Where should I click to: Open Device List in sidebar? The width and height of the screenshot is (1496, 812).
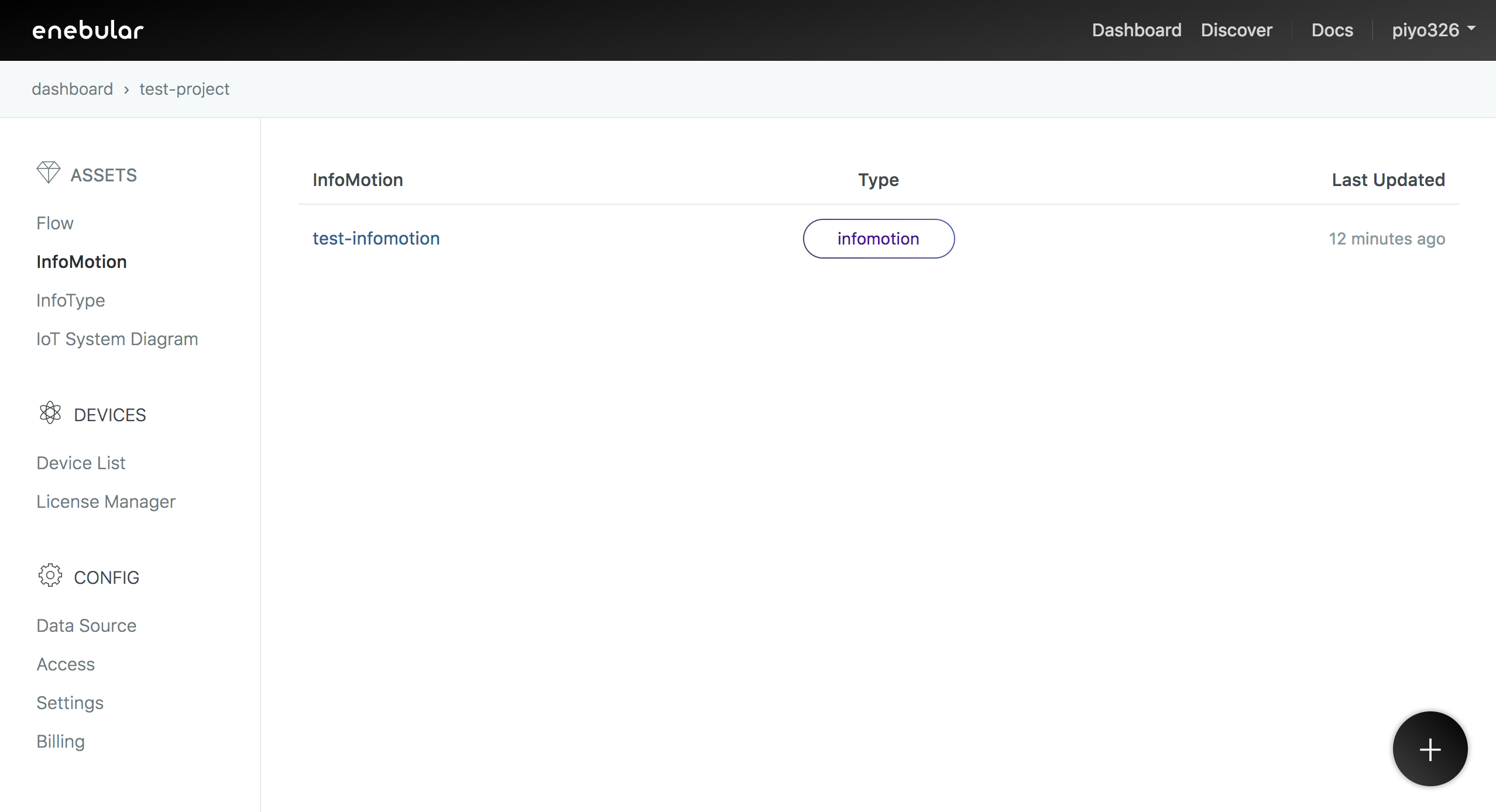pyautogui.click(x=81, y=463)
